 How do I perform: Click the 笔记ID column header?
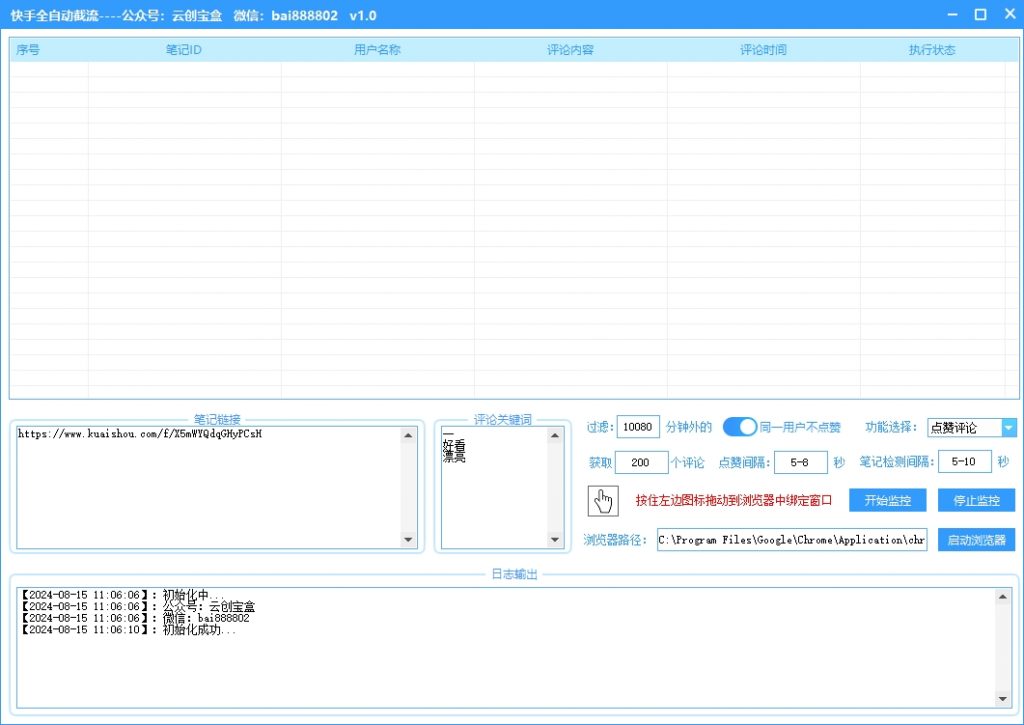tap(184, 50)
